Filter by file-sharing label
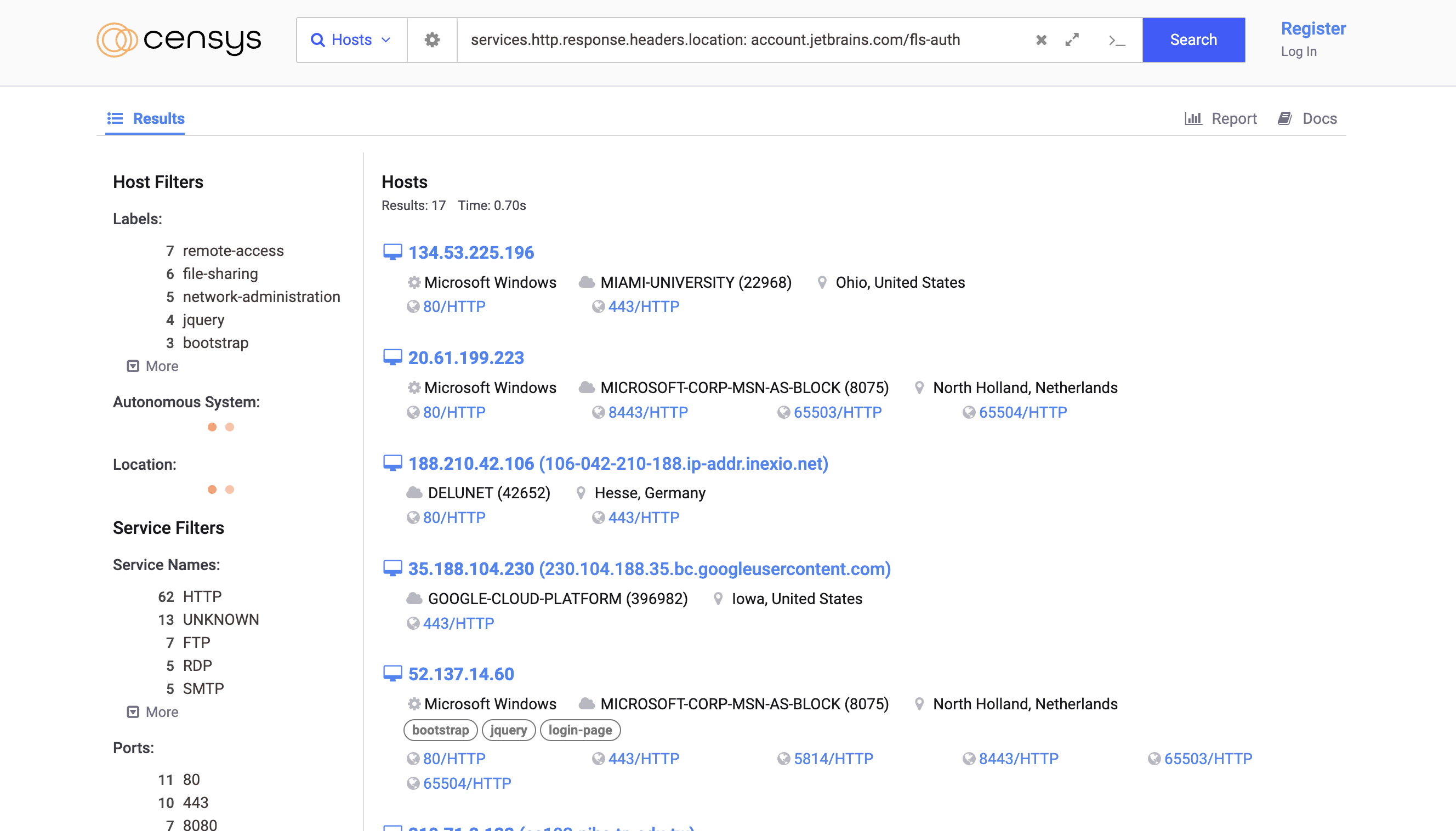This screenshot has width=1456, height=831. click(x=220, y=274)
